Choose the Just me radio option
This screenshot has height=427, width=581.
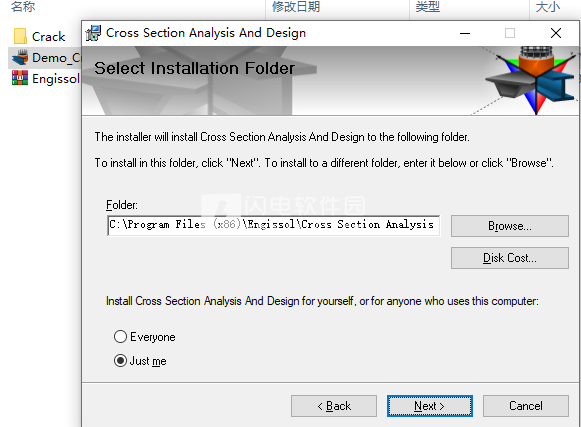(x=120, y=361)
